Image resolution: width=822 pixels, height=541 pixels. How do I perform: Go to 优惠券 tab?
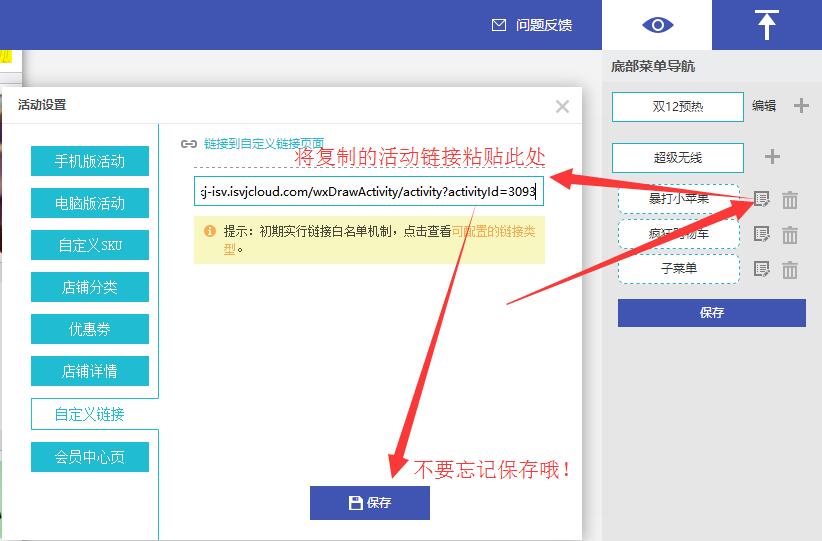click(90, 329)
